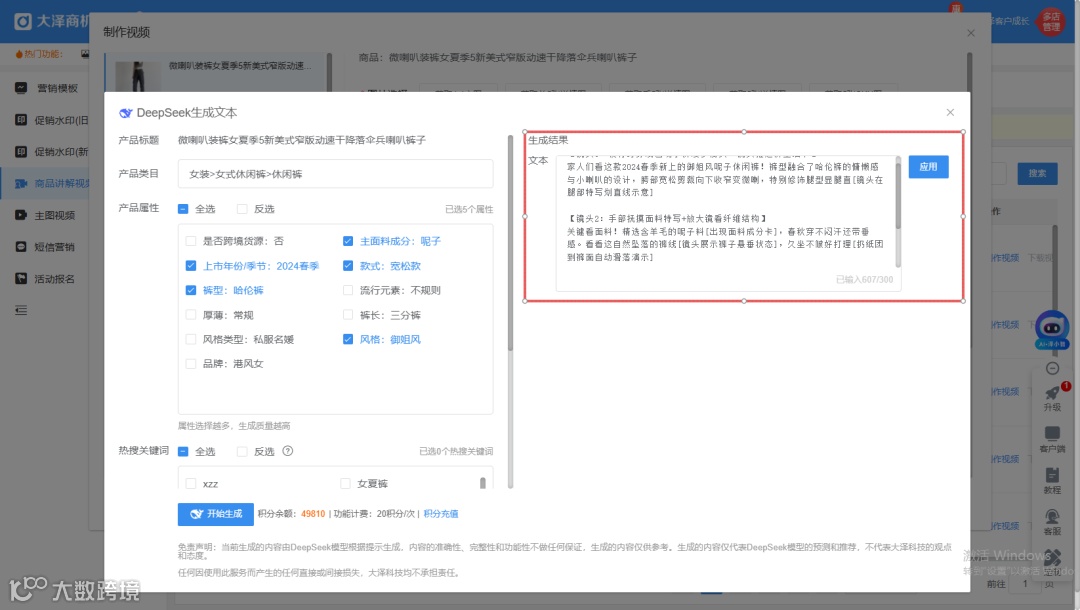Click the minus circle icon in right toolbar
This screenshot has height=610, width=1080.
[x=1052, y=368]
